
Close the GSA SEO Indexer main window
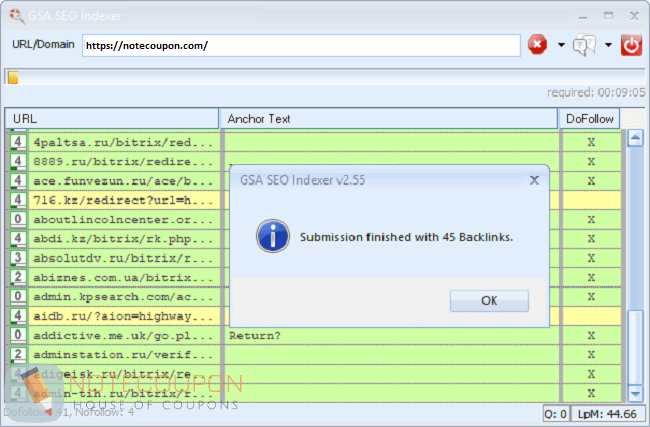pos(634,16)
